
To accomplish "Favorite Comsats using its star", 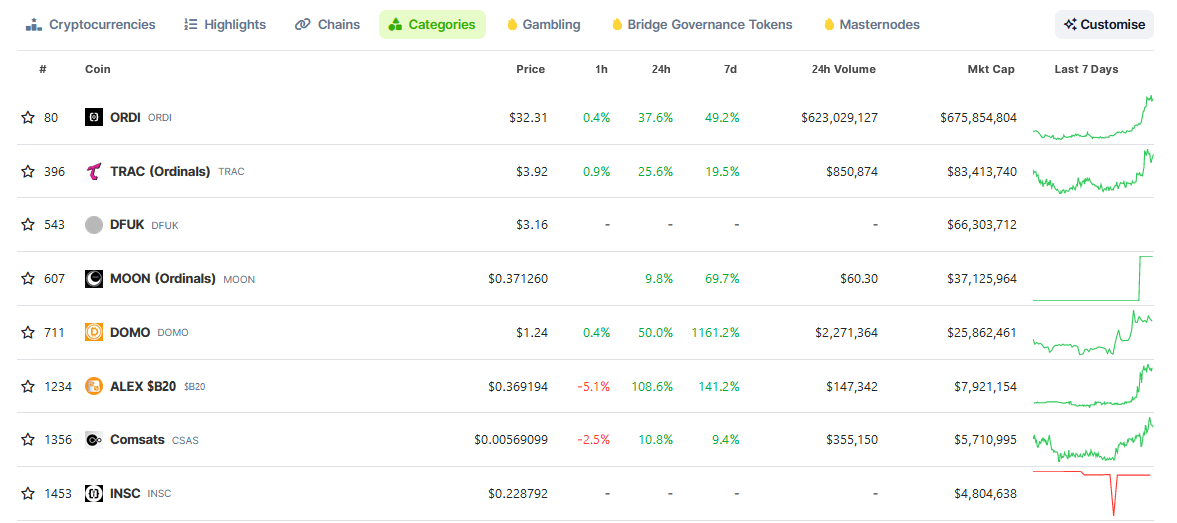I will pyautogui.click(x=28, y=439).
